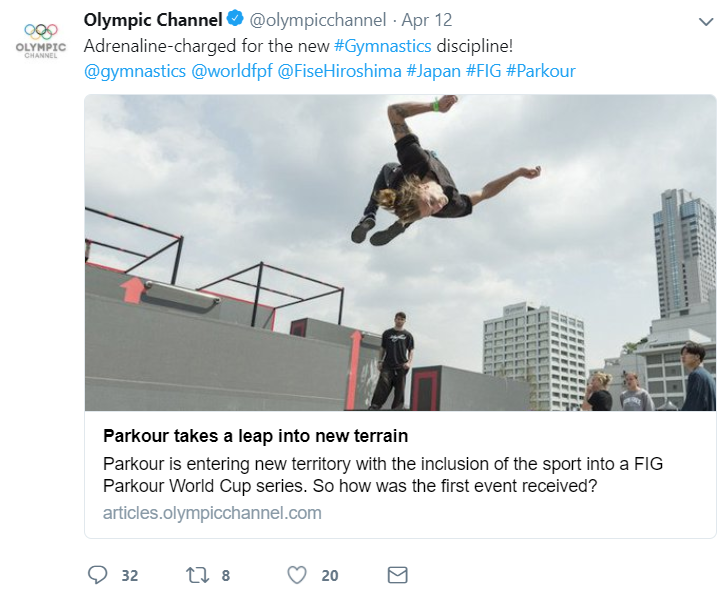Open 'Parkour takes a leap into new terrain' headline
The height and width of the screenshot is (595, 728).
tap(256, 437)
